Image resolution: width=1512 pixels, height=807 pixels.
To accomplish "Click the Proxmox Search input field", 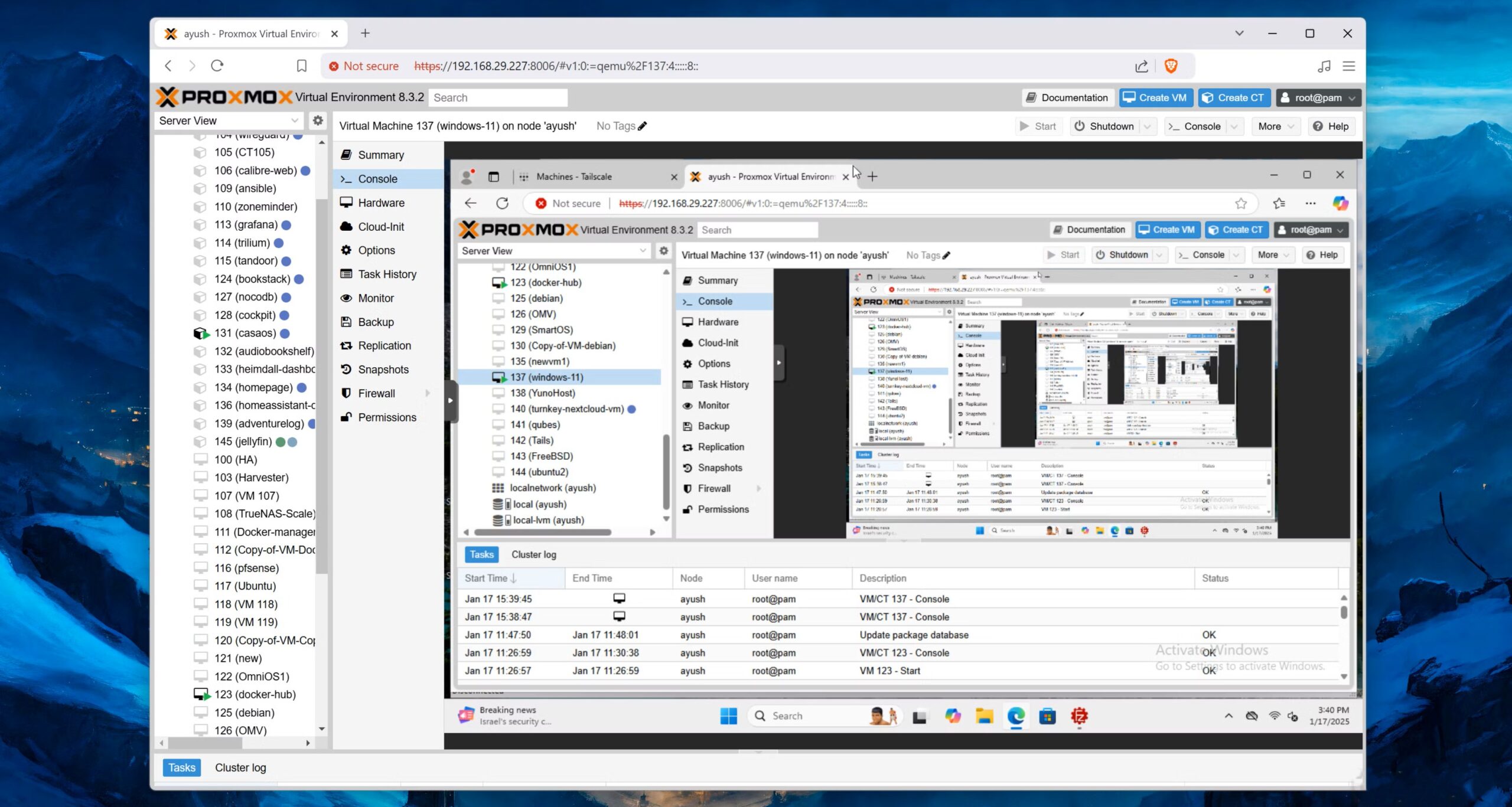I will (x=498, y=98).
